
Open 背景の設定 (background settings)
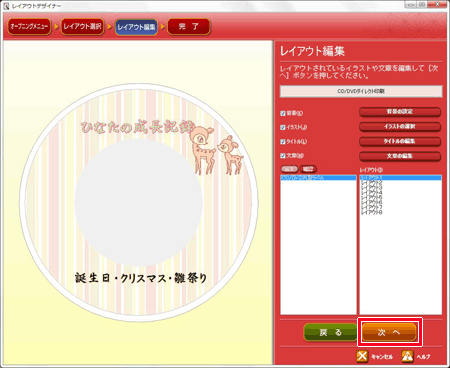(x=400, y=112)
